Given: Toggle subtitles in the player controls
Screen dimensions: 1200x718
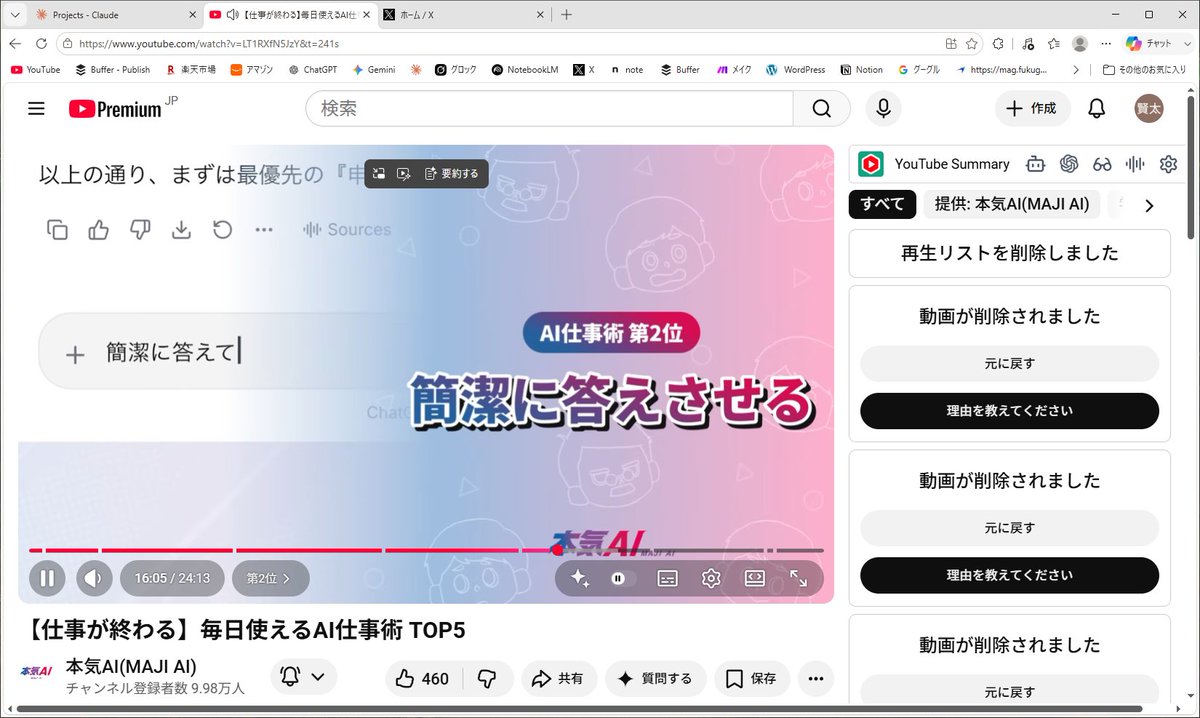Looking at the screenshot, I should (x=667, y=578).
